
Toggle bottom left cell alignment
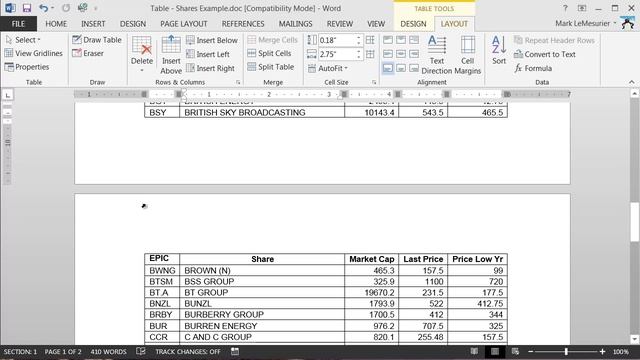coord(388,68)
